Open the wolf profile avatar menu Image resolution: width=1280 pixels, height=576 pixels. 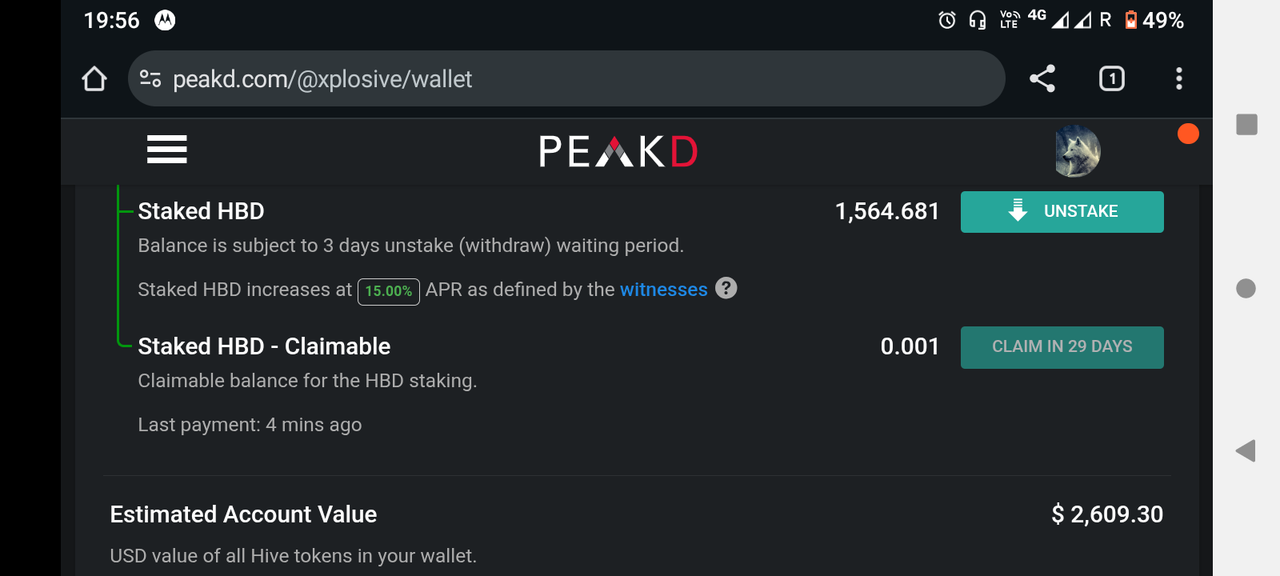click(x=1078, y=152)
